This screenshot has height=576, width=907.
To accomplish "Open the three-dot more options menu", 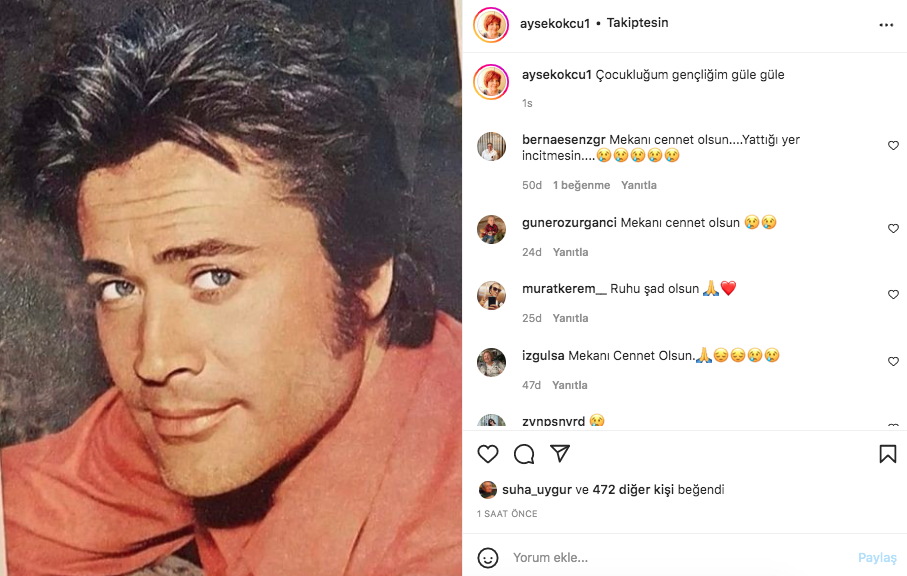I will point(886,25).
